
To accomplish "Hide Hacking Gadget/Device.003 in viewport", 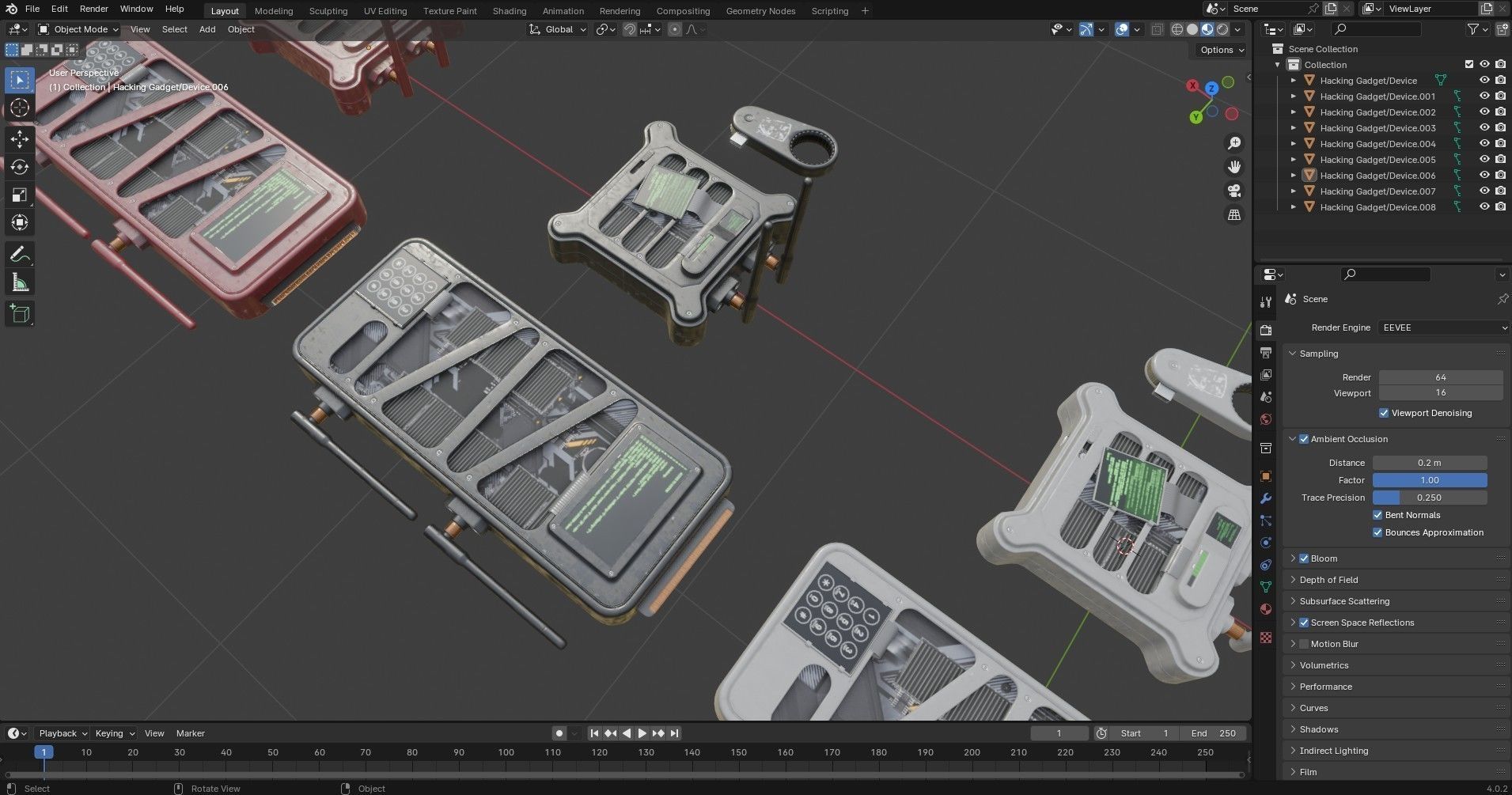I will pos(1484,127).
